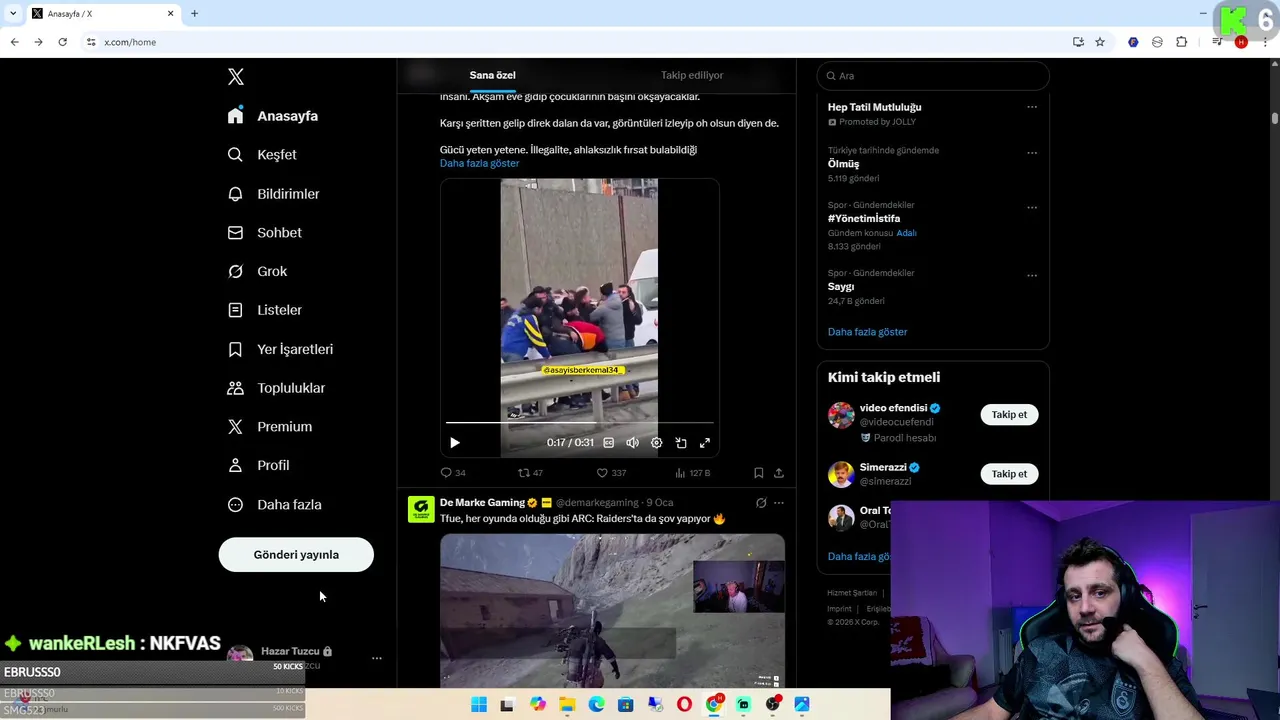Click the browser back arrow
Image resolution: width=1280 pixels, height=720 pixels.
point(14,42)
